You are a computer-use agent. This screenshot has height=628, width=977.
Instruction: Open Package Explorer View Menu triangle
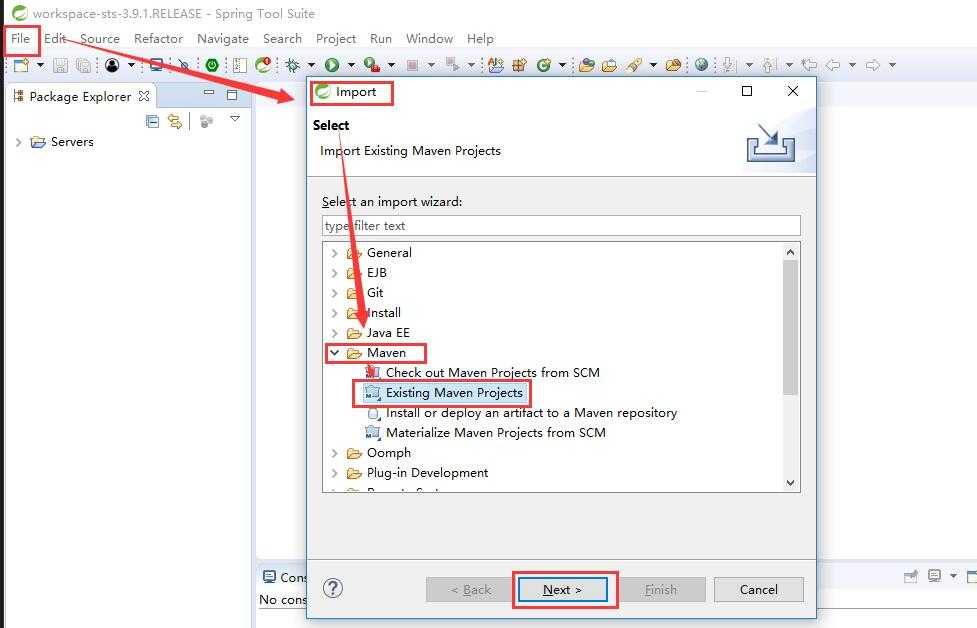point(235,118)
